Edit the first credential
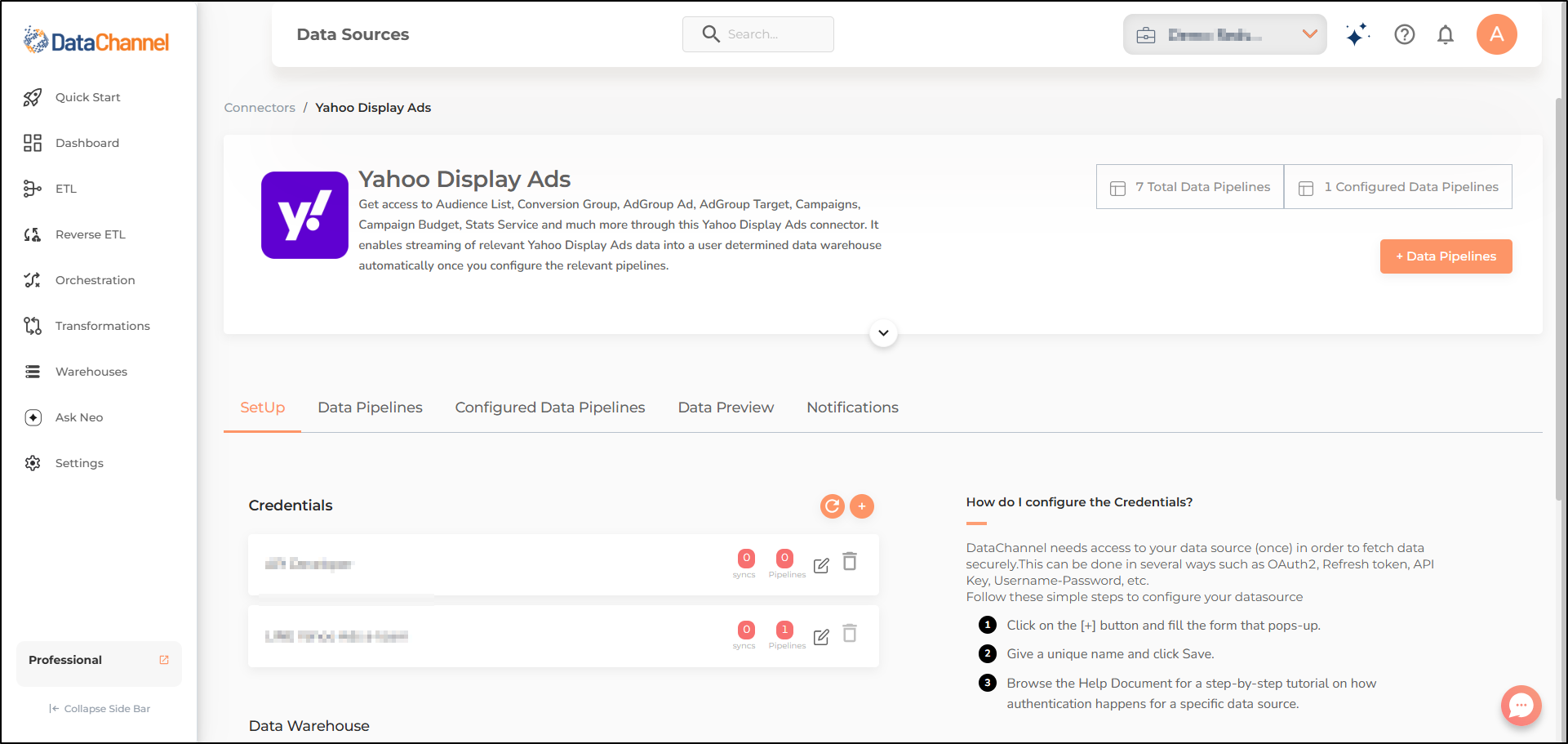The height and width of the screenshot is (744, 1568). (821, 565)
